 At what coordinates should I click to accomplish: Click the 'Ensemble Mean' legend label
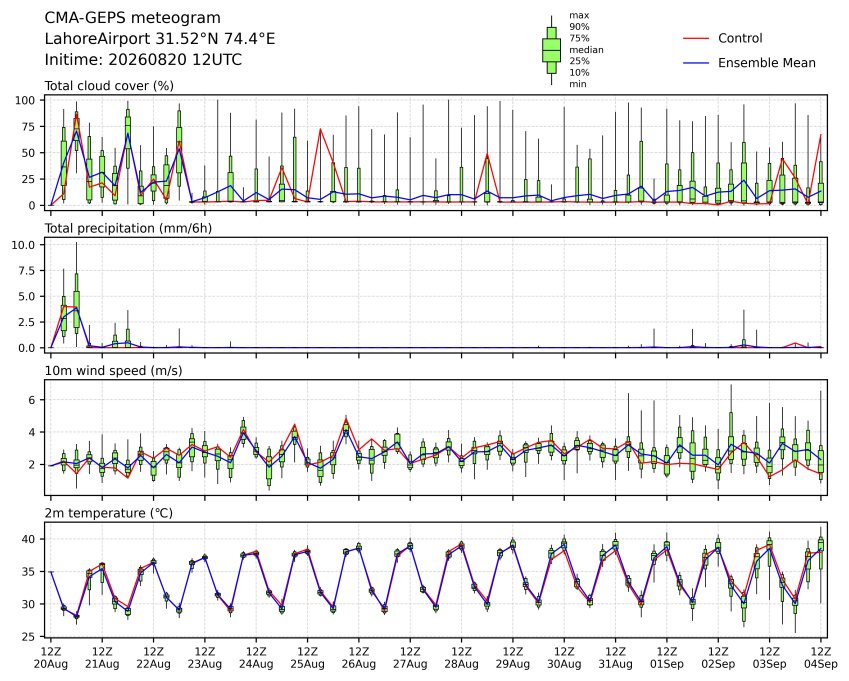point(767,63)
